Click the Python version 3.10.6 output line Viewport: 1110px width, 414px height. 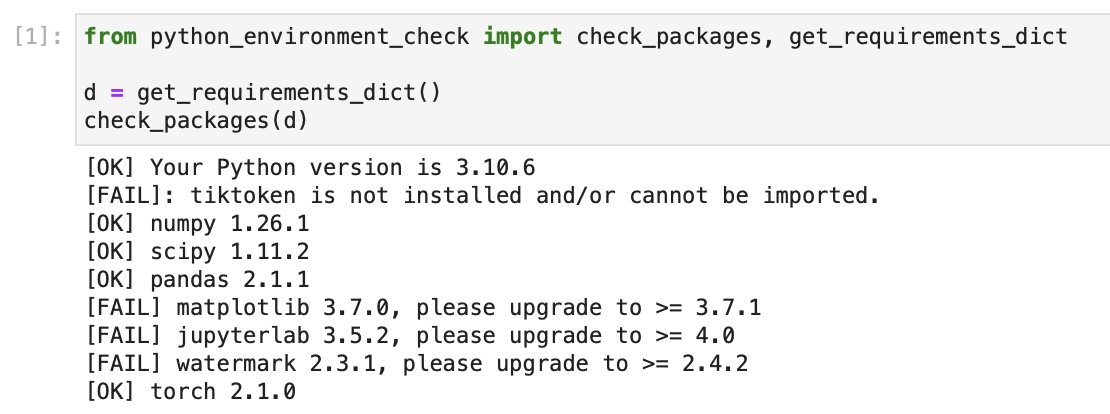coord(317,167)
